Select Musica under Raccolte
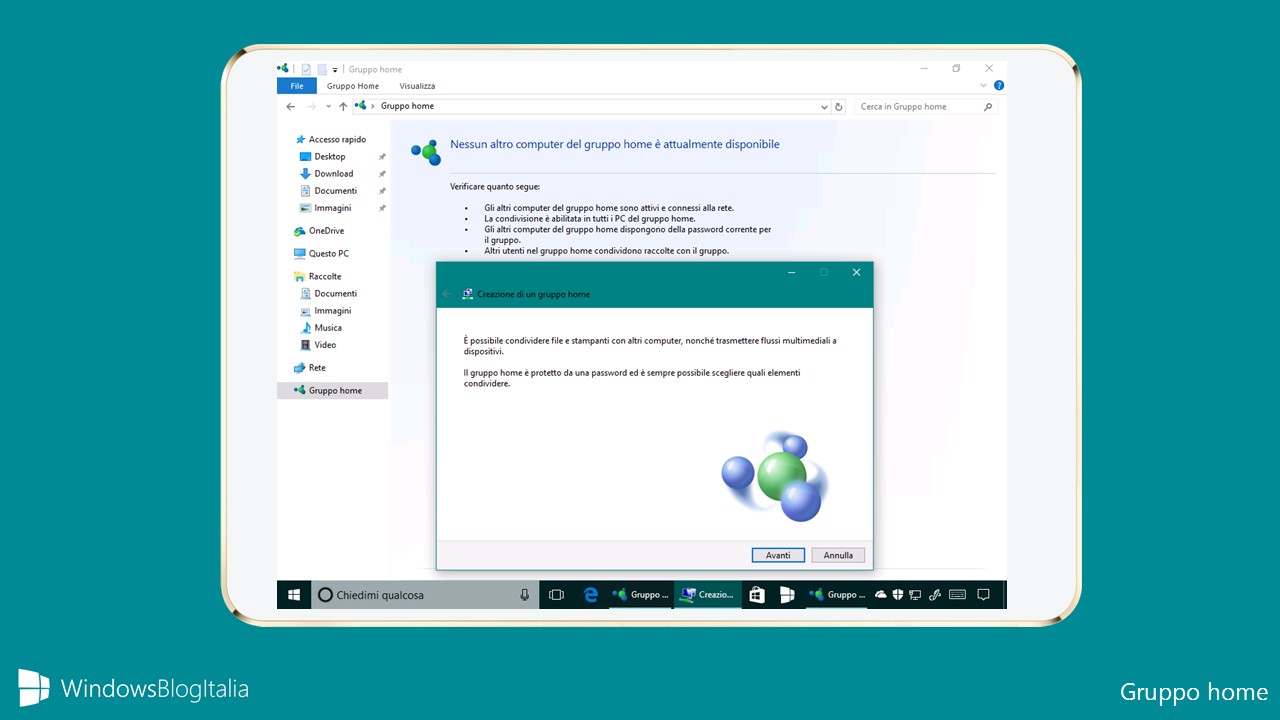 pos(328,327)
